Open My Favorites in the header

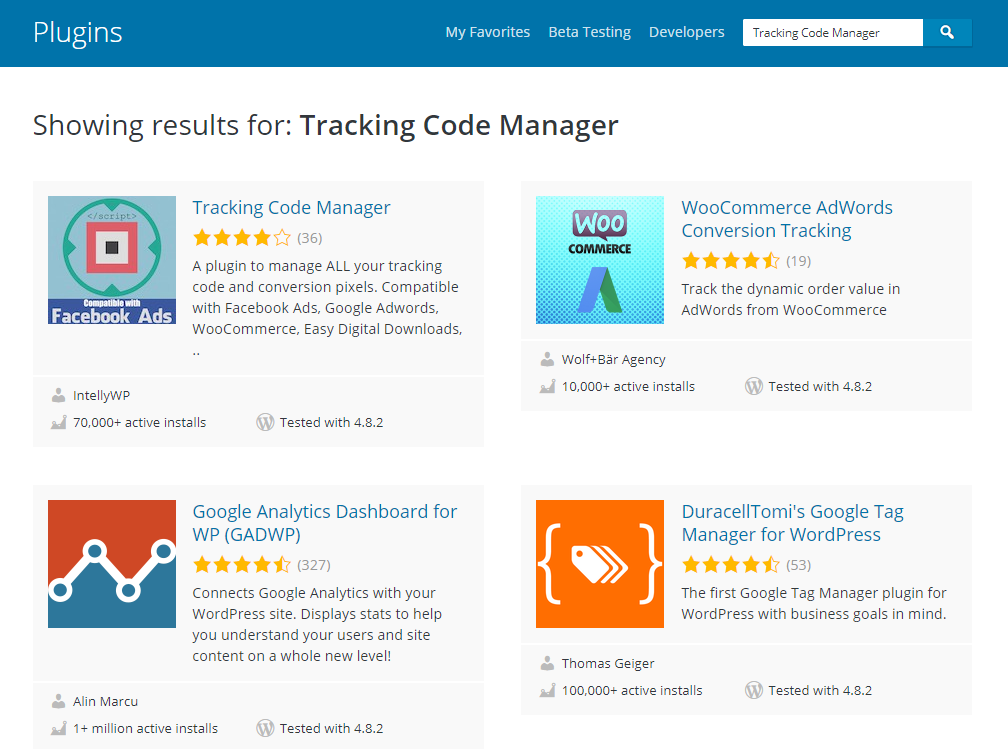pos(487,32)
